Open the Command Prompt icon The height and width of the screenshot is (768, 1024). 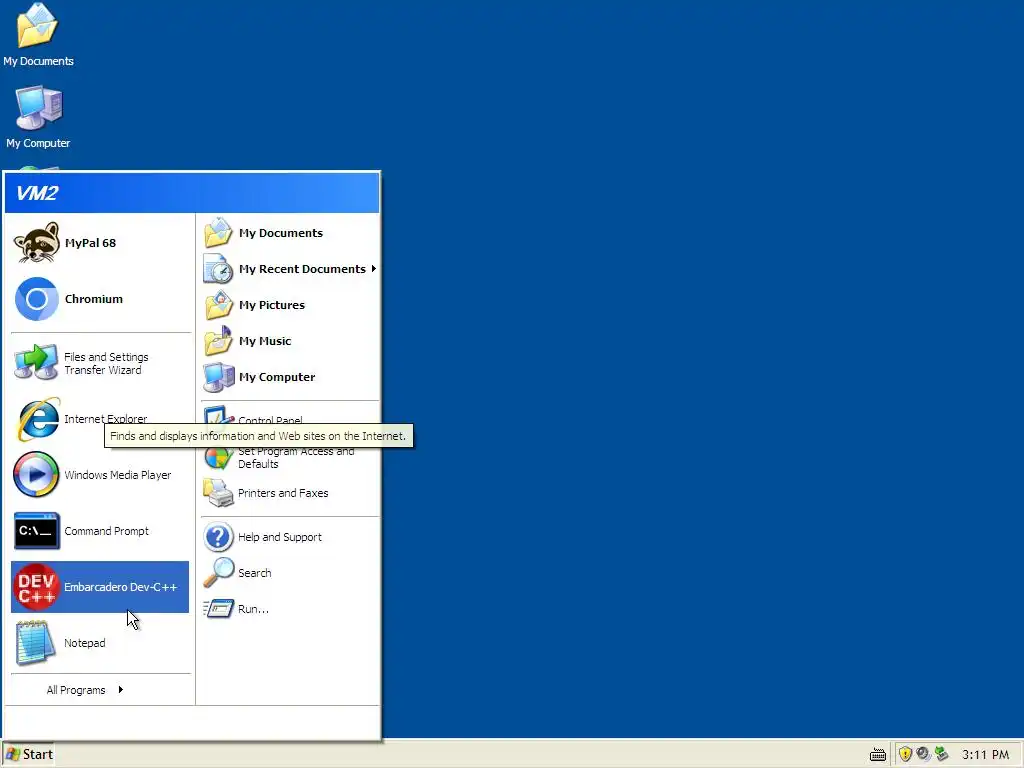click(x=37, y=531)
